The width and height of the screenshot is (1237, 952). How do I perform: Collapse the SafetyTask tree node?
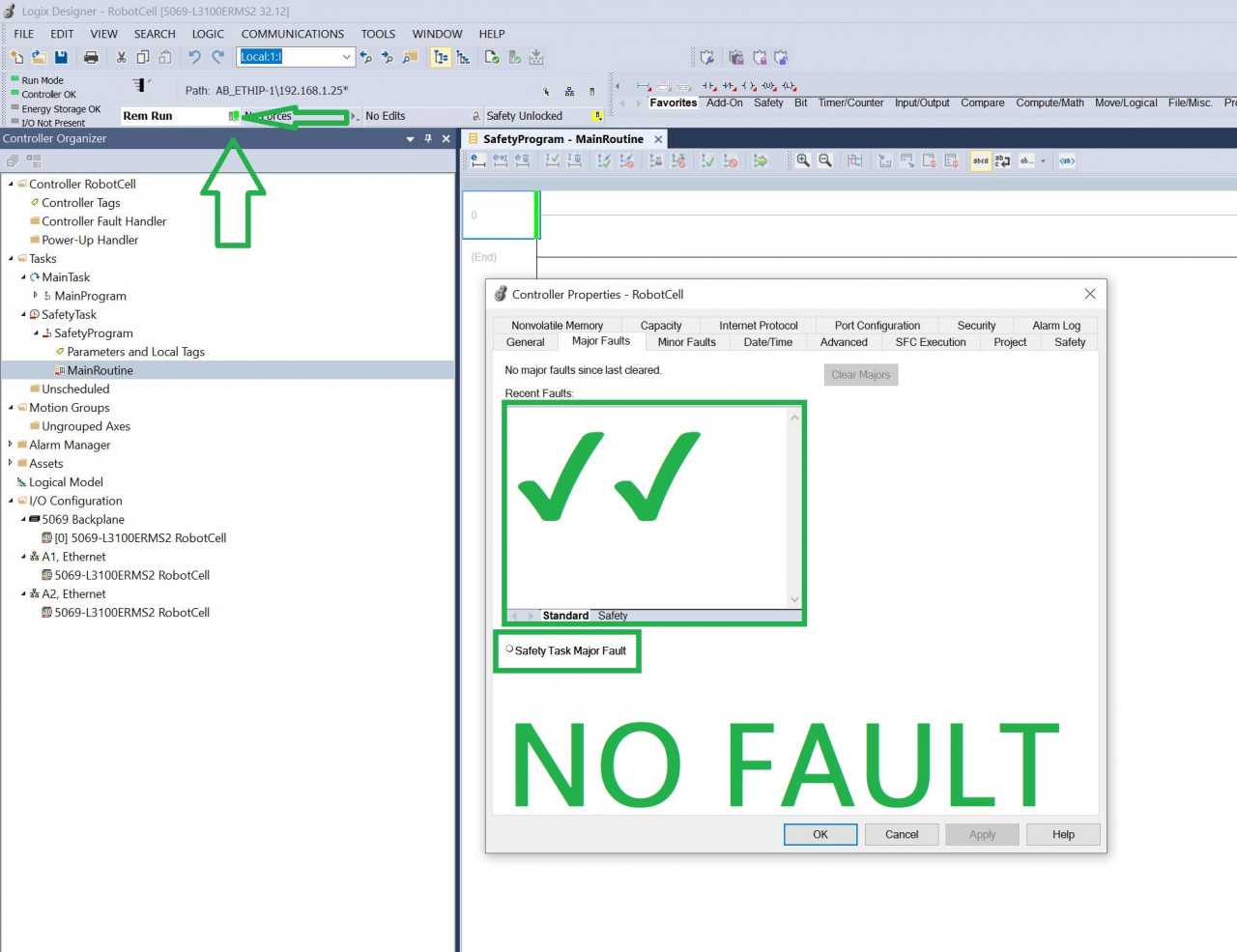(x=23, y=314)
